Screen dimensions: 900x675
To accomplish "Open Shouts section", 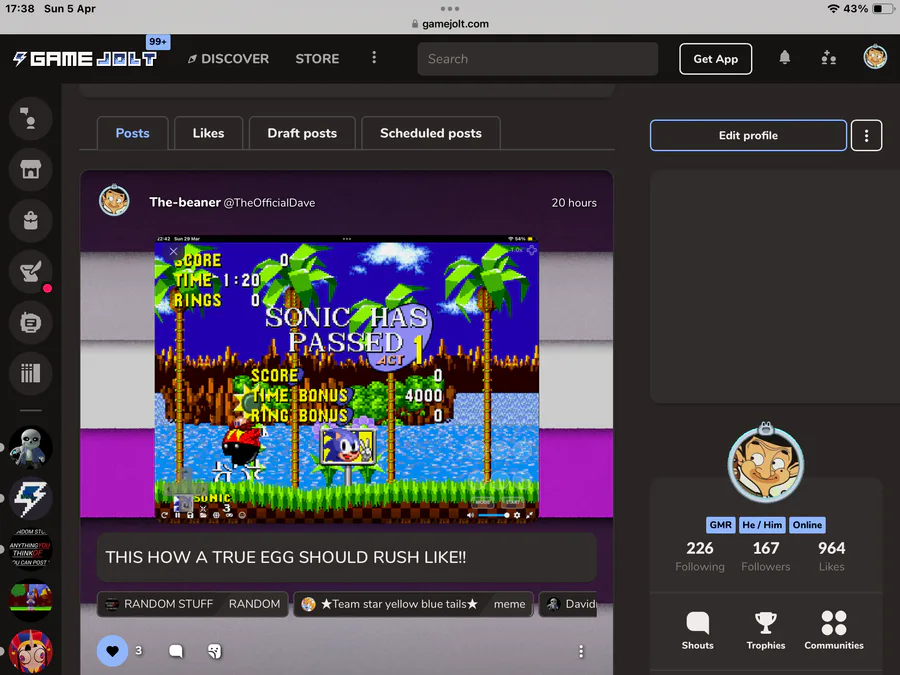I will 697,630.
